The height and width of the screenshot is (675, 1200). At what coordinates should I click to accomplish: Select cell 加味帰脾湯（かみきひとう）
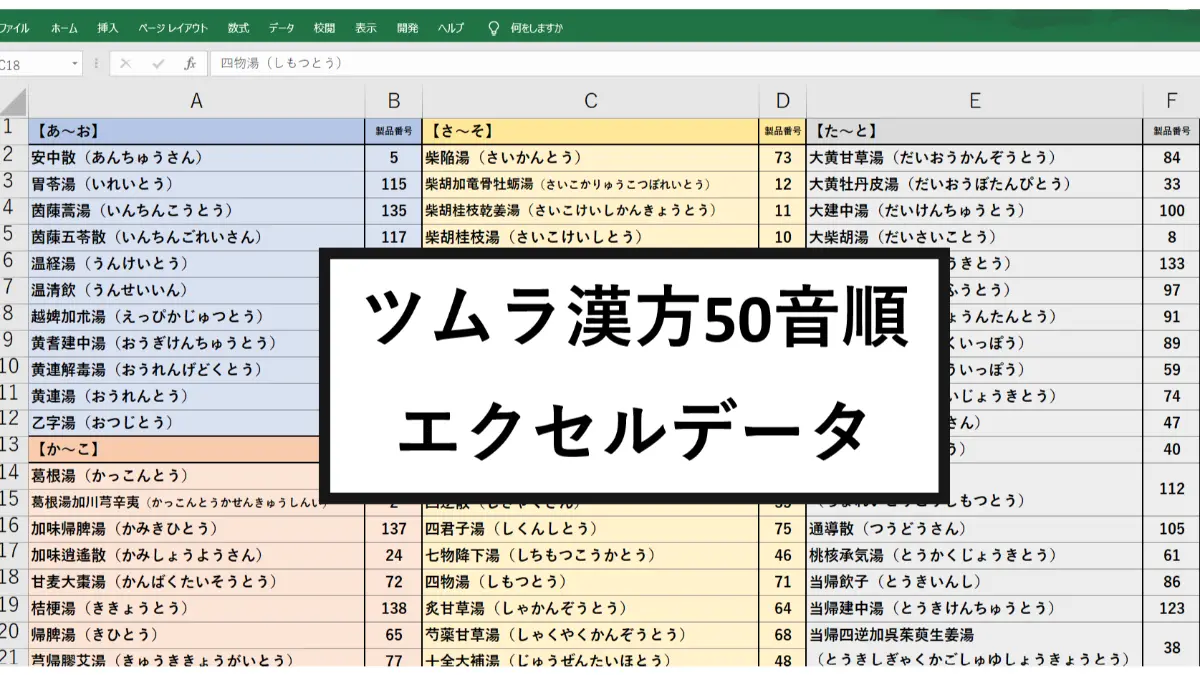(196, 528)
